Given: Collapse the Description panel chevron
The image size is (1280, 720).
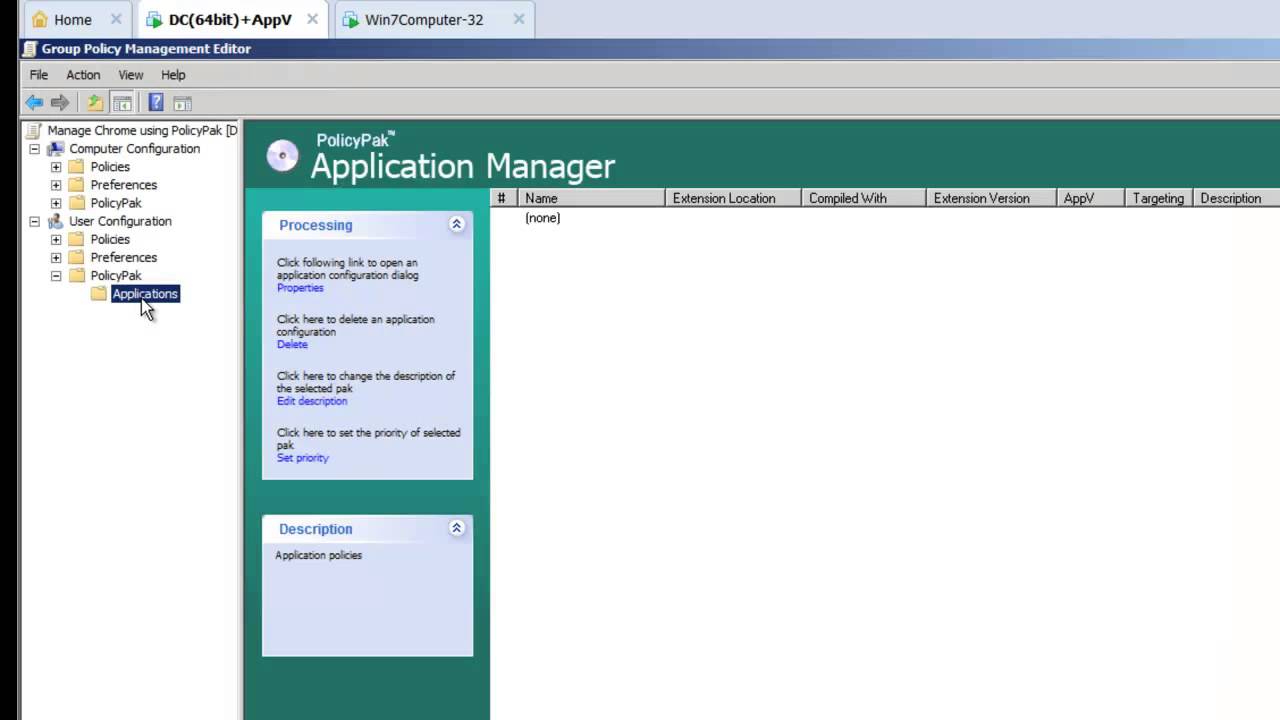Looking at the screenshot, I should point(456,528).
